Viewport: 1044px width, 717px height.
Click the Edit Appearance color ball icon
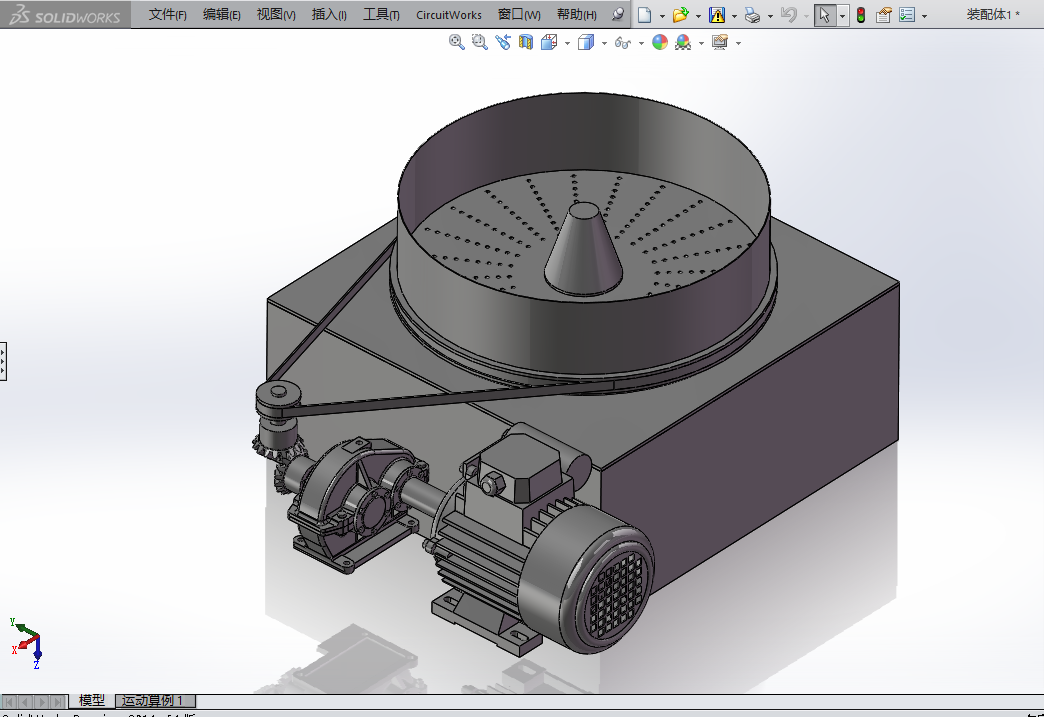(659, 42)
